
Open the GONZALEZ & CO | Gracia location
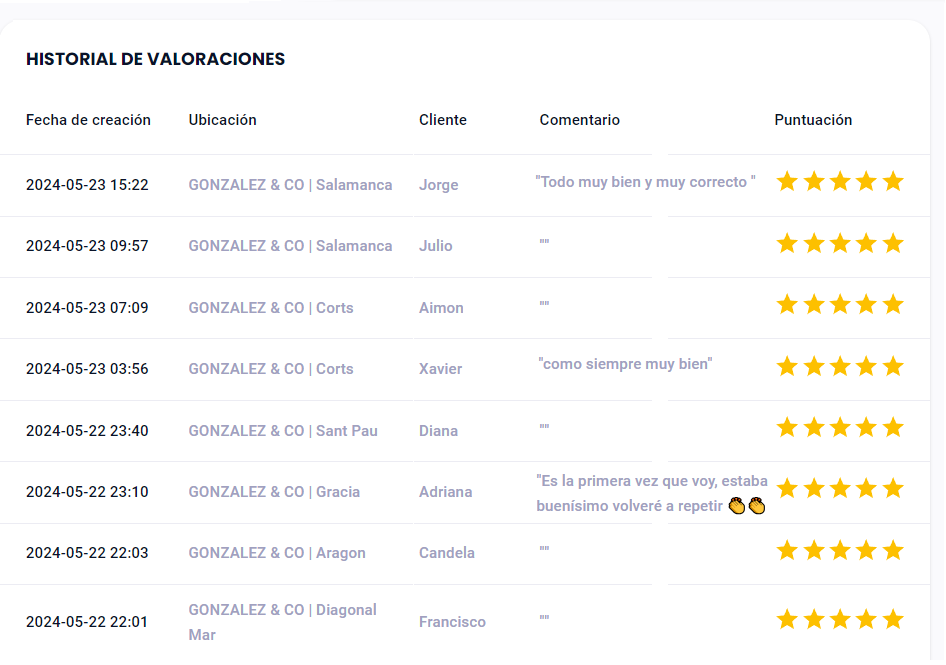tap(274, 492)
